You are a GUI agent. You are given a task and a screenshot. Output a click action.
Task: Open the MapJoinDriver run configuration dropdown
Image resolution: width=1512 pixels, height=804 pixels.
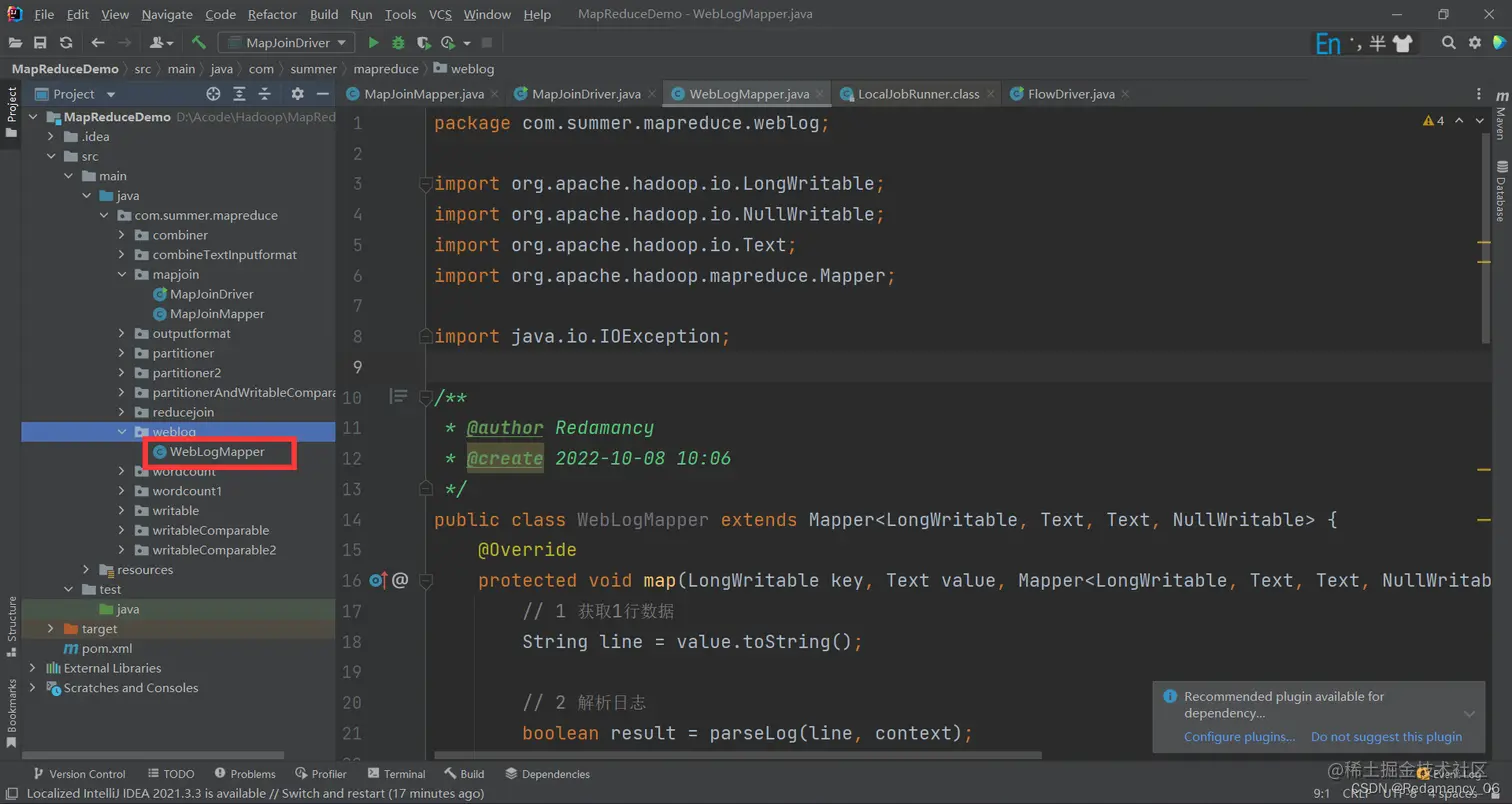pos(286,43)
